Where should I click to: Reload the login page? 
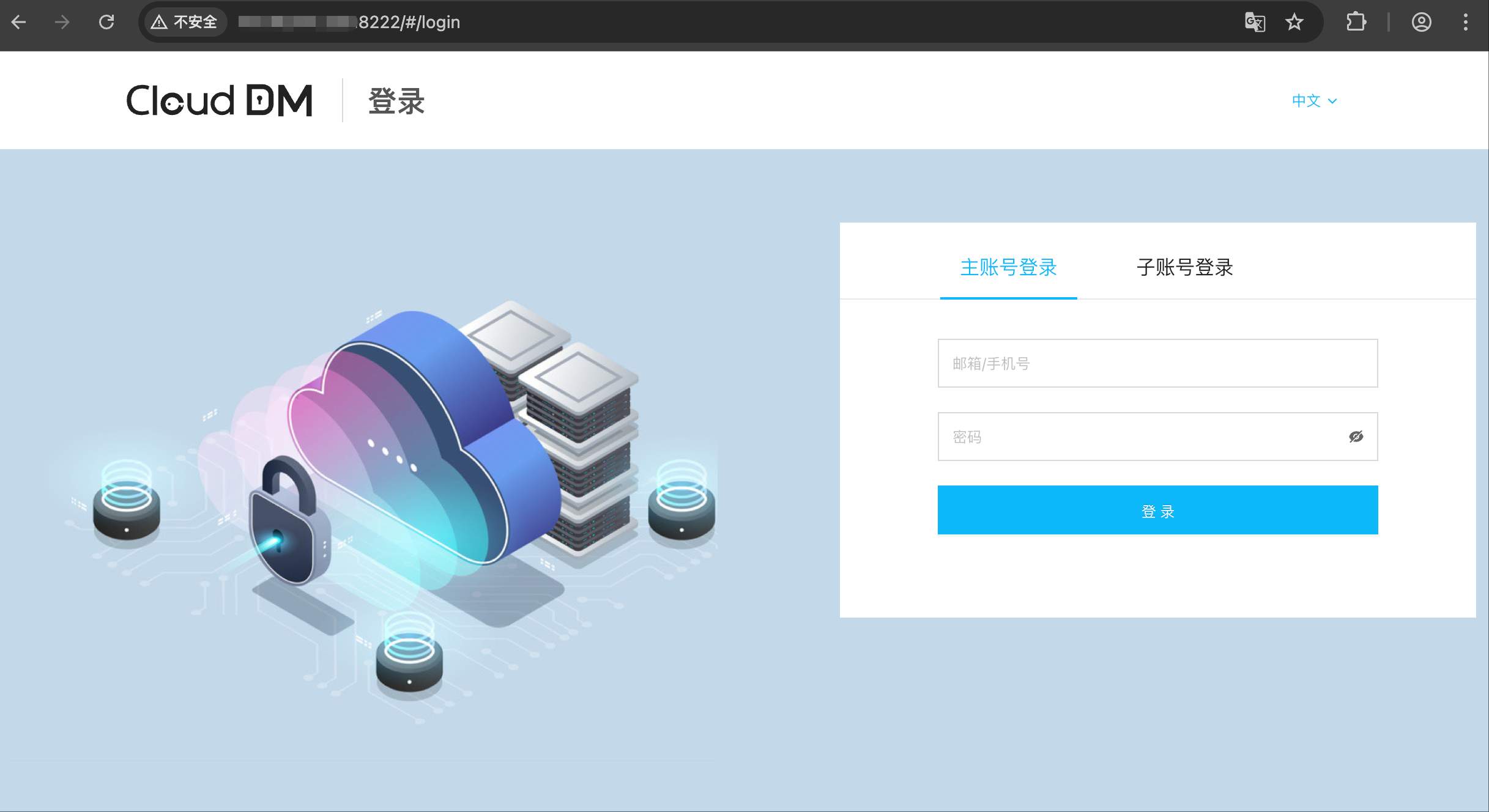click(x=106, y=23)
